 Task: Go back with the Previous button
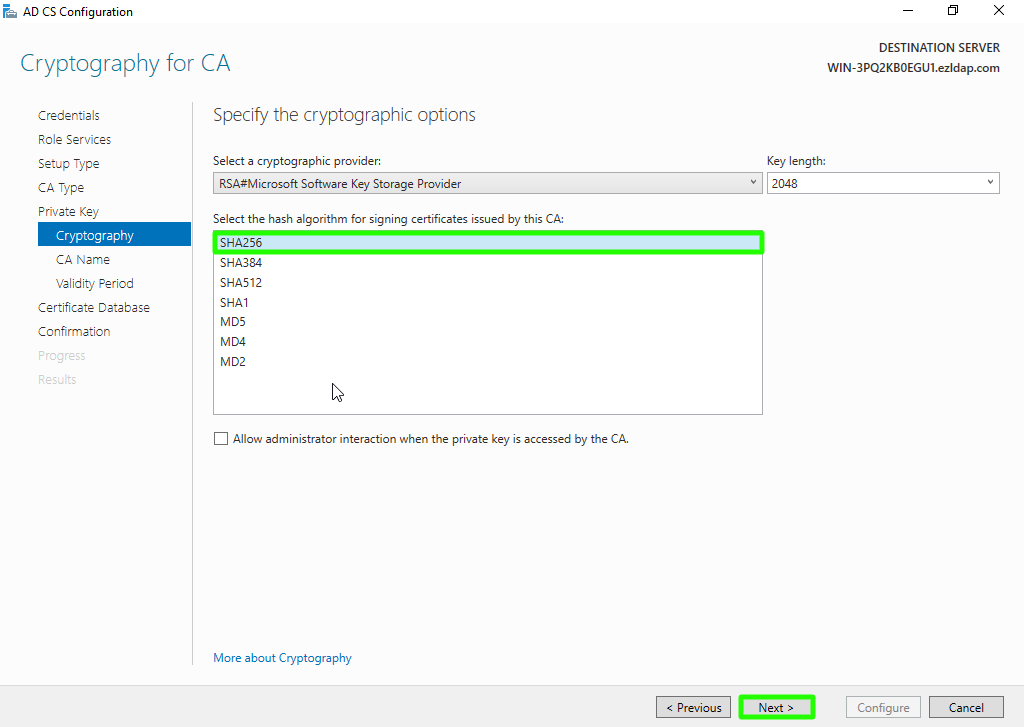coord(694,708)
